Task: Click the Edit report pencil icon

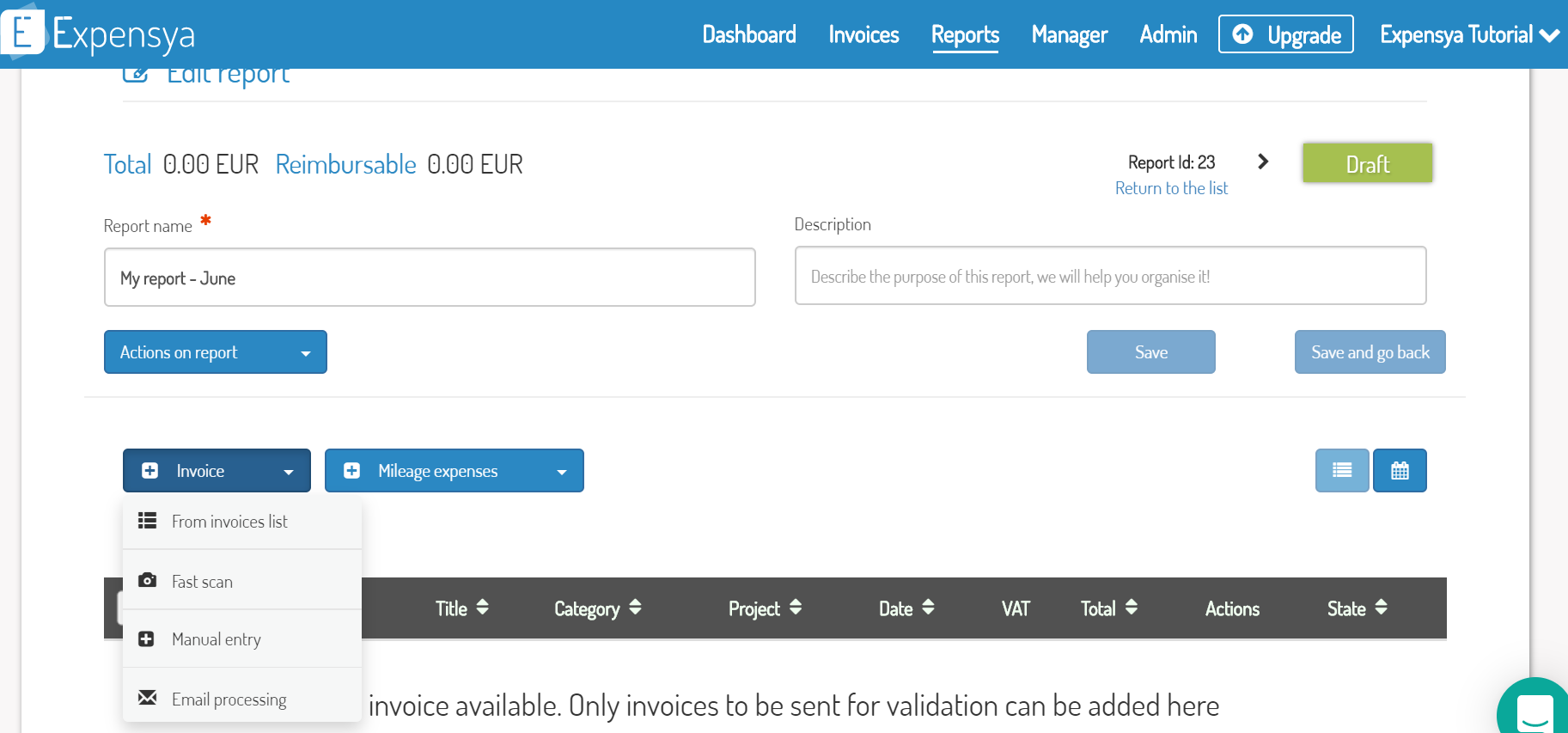Action: (135, 75)
